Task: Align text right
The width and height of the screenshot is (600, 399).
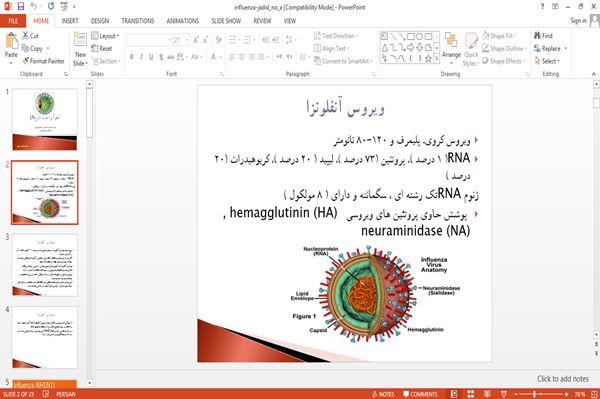Action: (251, 57)
